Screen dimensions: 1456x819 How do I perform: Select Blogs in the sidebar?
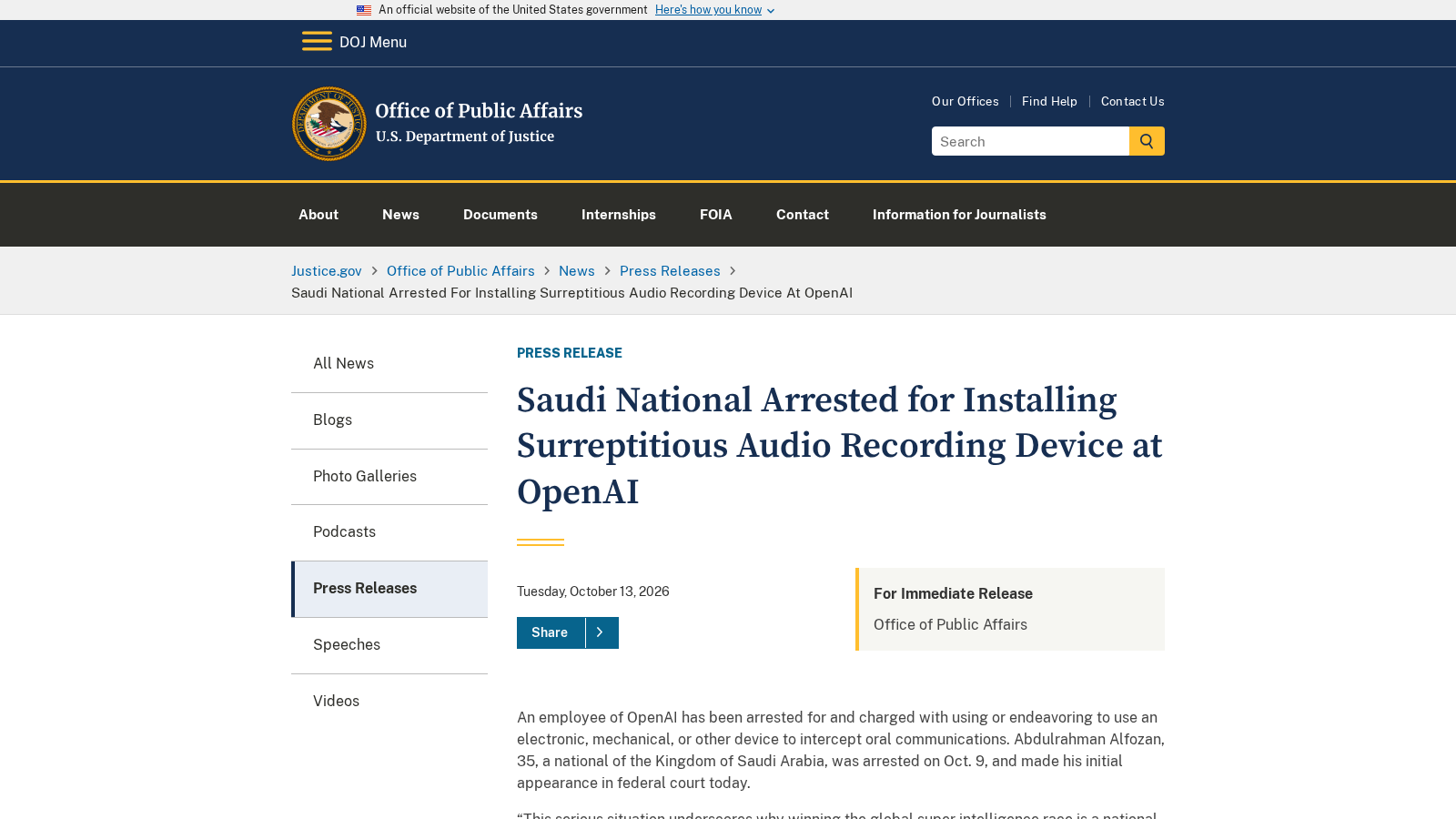(389, 420)
